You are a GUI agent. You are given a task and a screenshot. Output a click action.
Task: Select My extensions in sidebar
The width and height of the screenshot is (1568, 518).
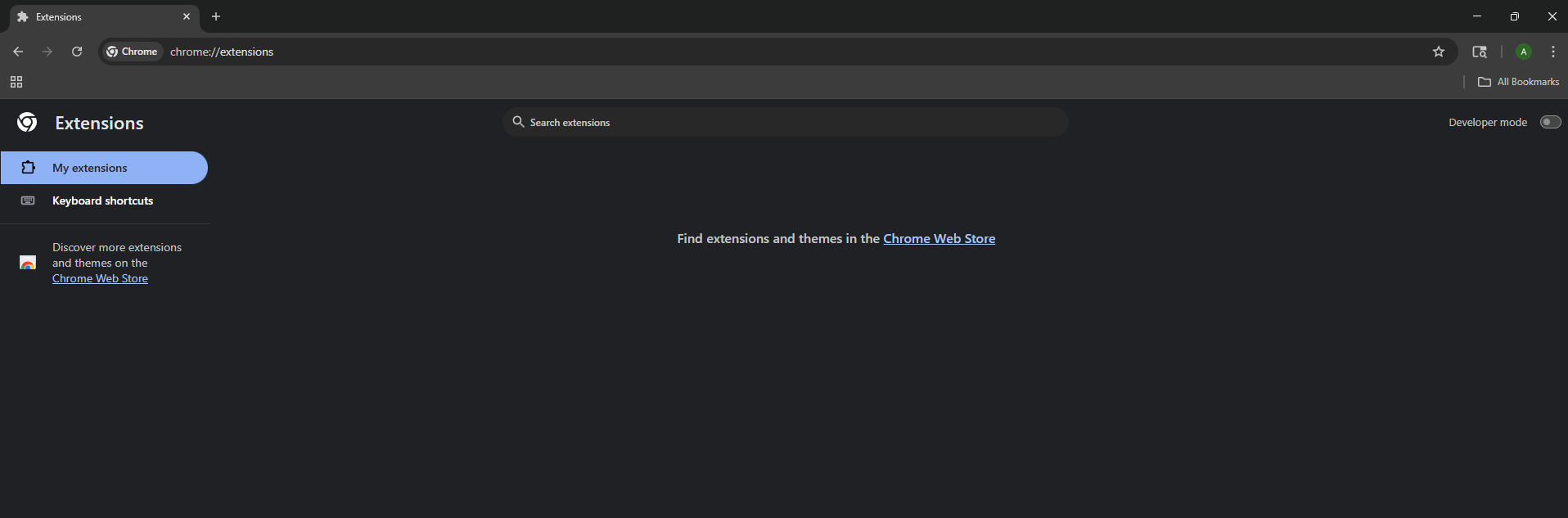104,168
